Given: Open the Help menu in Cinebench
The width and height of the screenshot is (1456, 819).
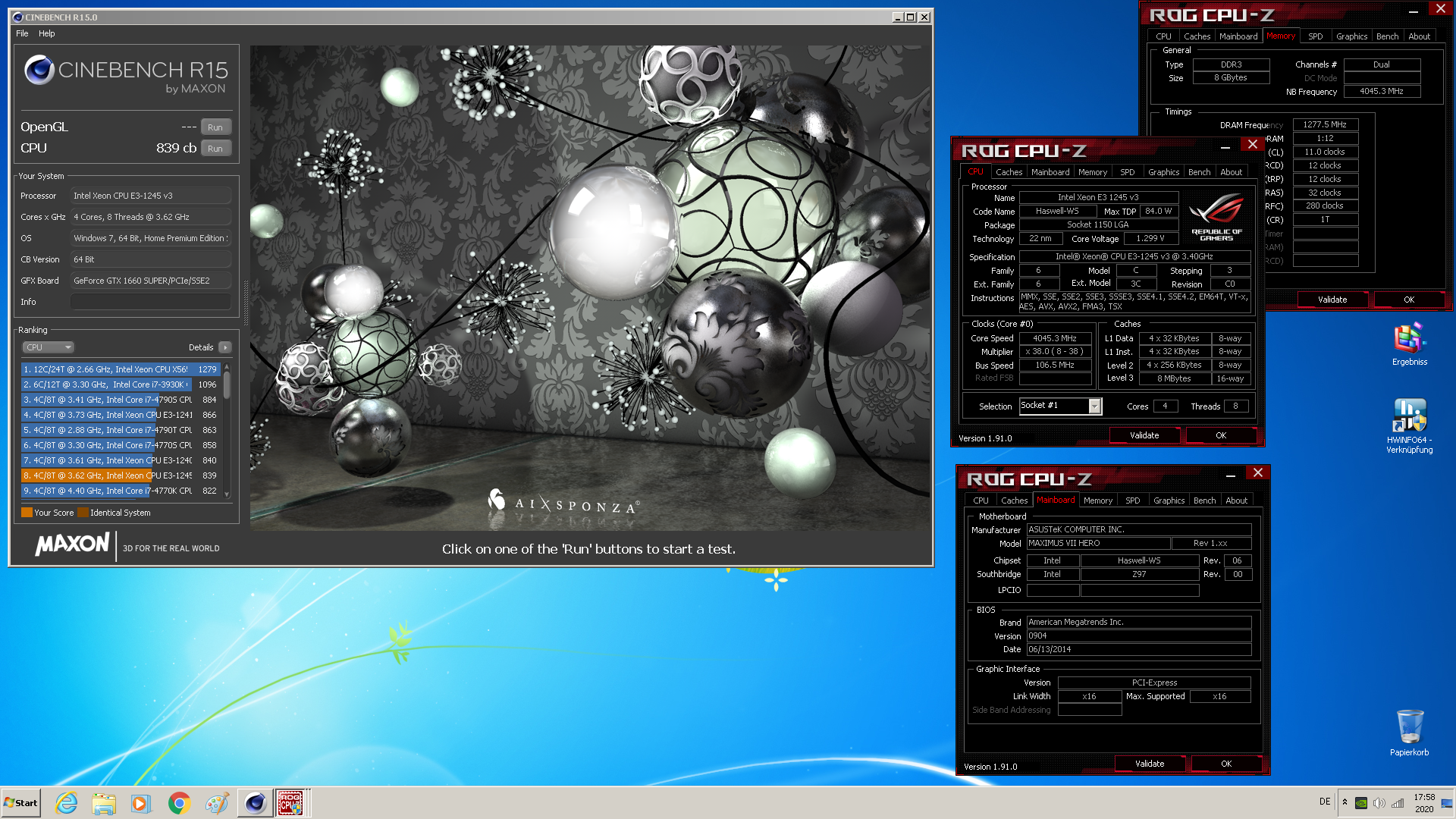Looking at the screenshot, I should (47, 33).
